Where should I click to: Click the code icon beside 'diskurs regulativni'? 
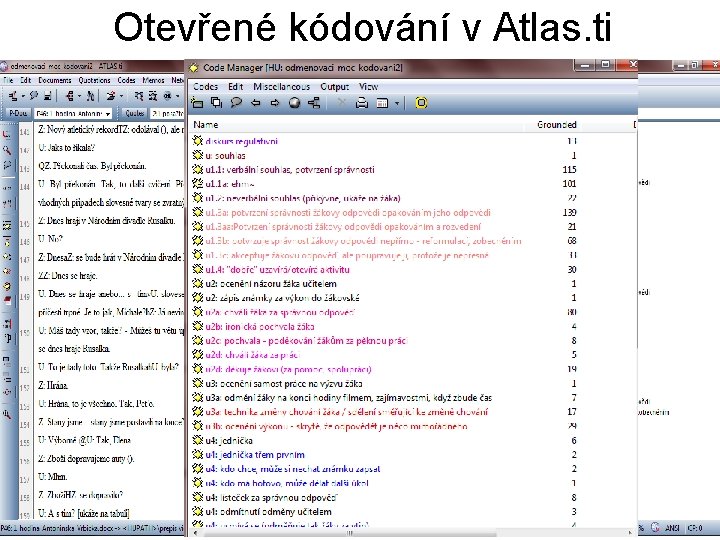coord(197,141)
